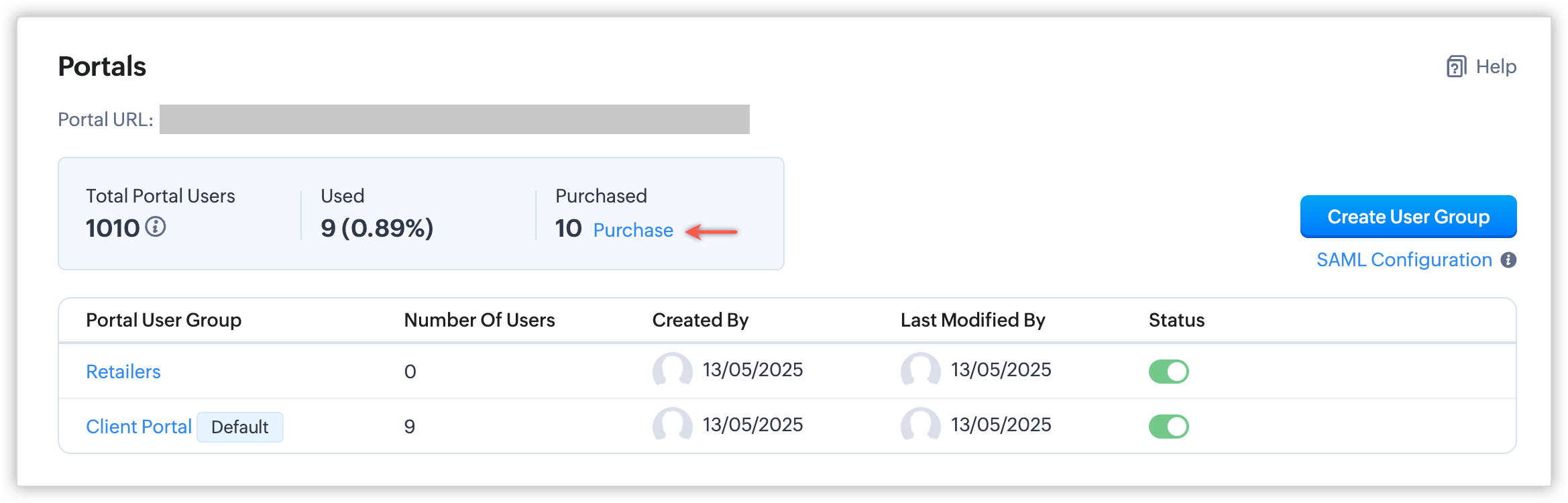Viewport: 1568px width, 503px height.
Task: Click the Help document icon
Action: coord(1456,67)
